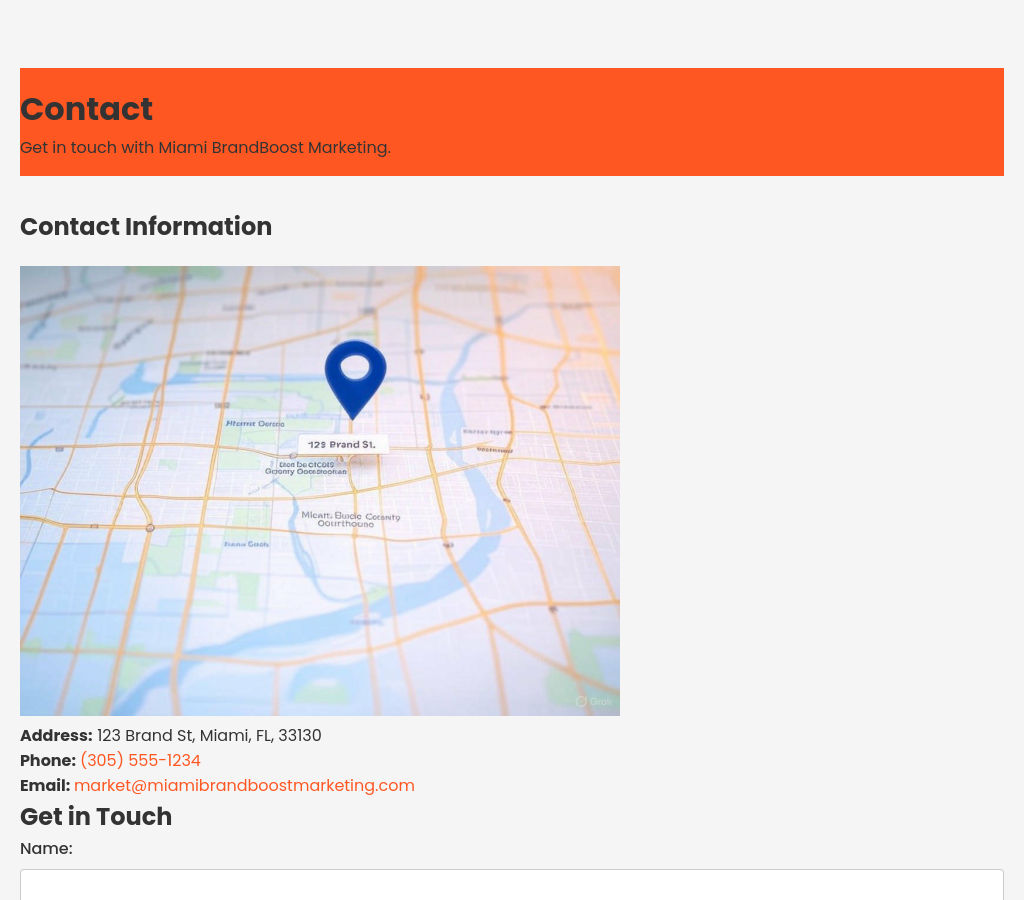The image size is (1024, 900).
Task: Click the small blue label above the address tag
Action: pyautogui.click(x=255, y=424)
